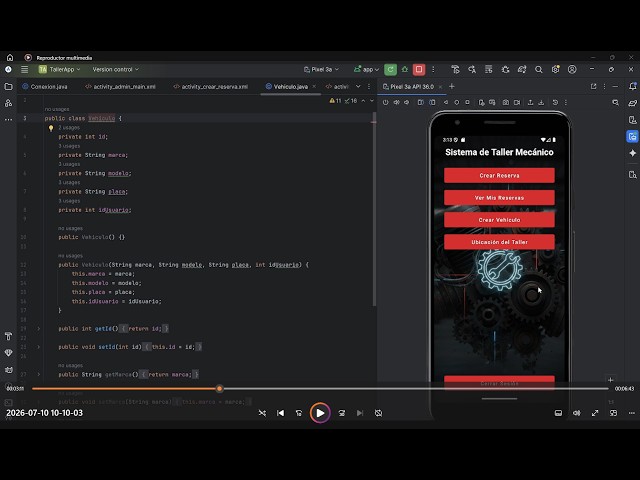Open the Logcat icon in left sidebar

click(x=8, y=370)
